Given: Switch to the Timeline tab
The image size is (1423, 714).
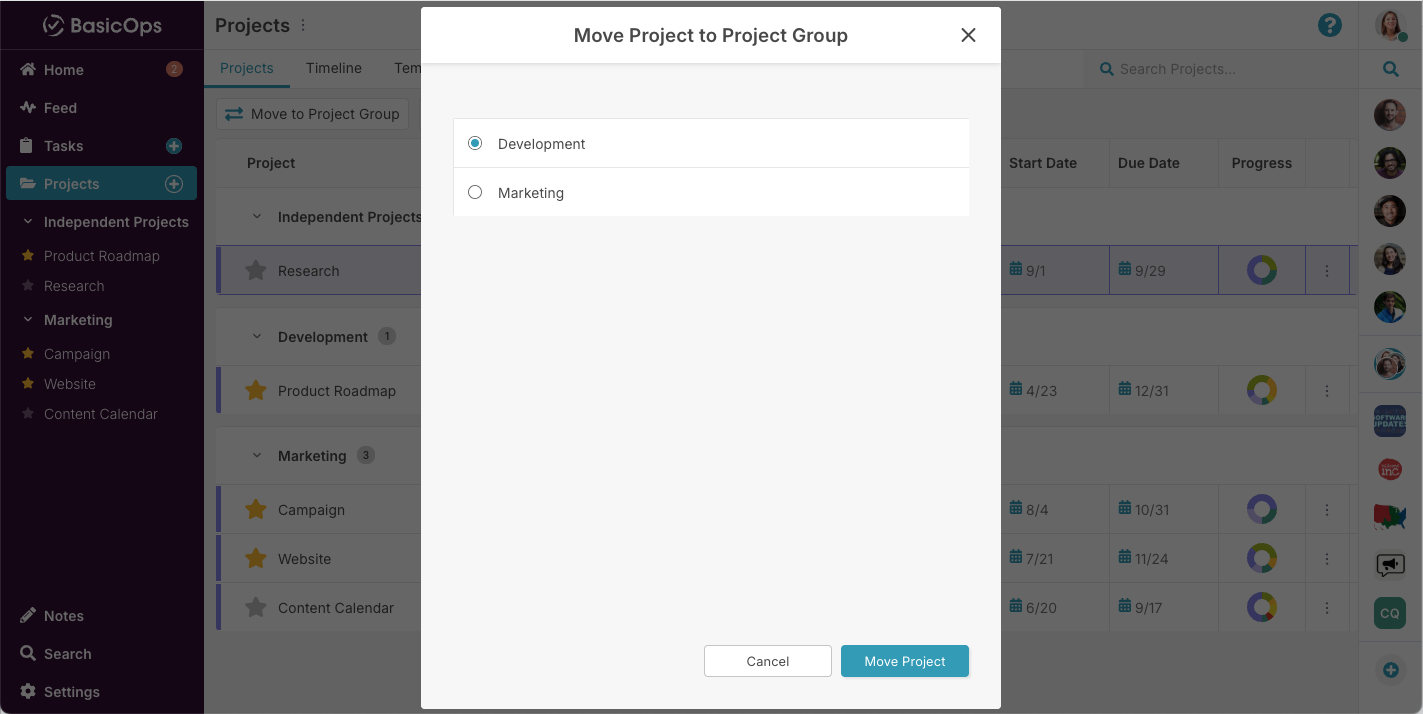Looking at the screenshot, I should (x=334, y=68).
